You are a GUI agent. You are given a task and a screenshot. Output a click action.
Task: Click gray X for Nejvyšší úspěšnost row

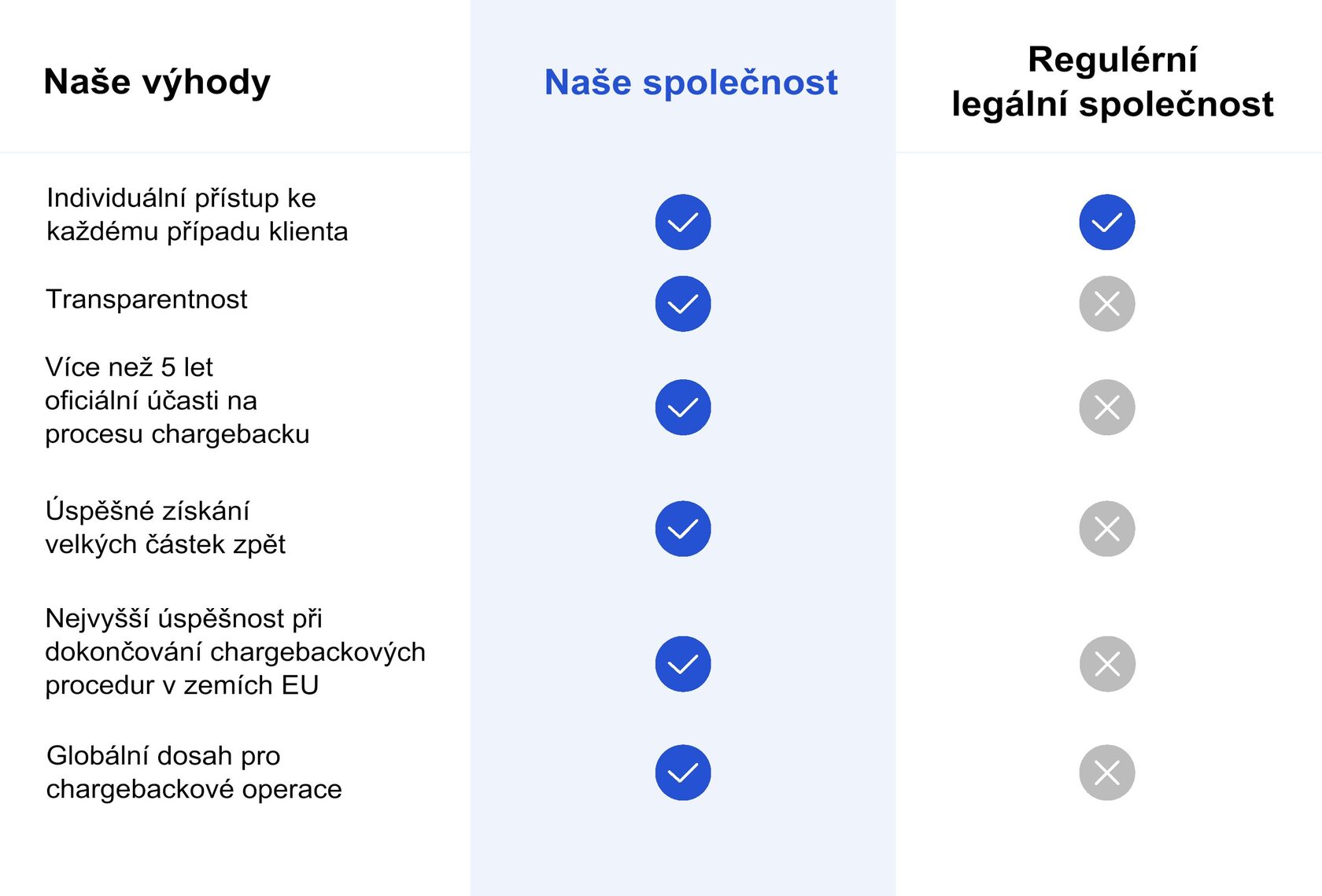point(1106,664)
